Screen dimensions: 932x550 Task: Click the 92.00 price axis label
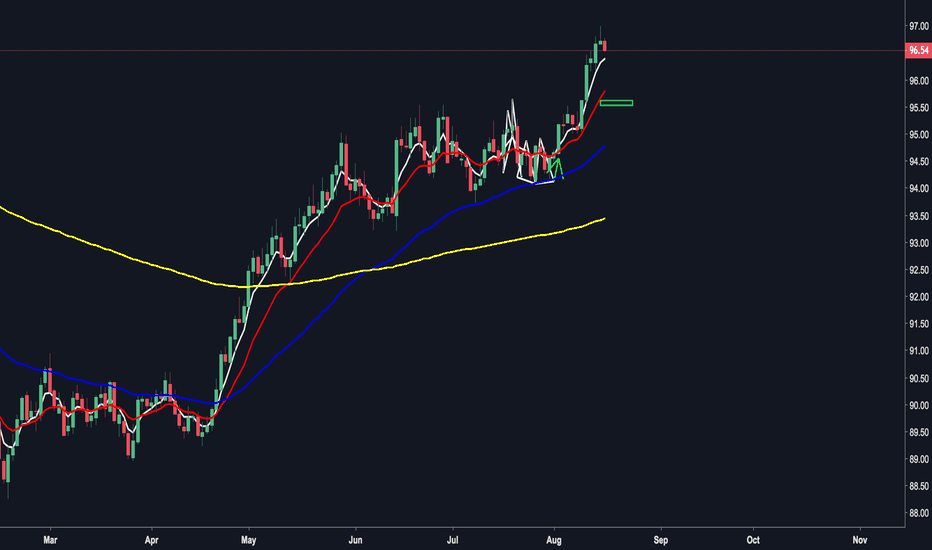[919, 297]
